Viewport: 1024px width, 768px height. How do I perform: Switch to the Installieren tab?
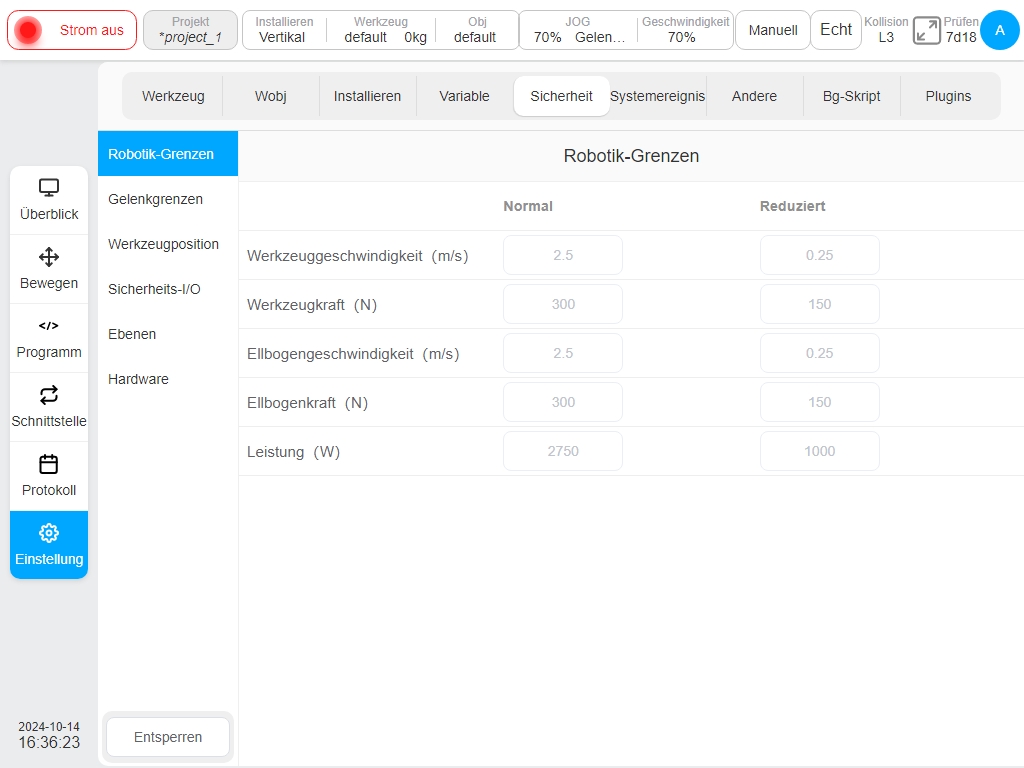(x=367, y=96)
